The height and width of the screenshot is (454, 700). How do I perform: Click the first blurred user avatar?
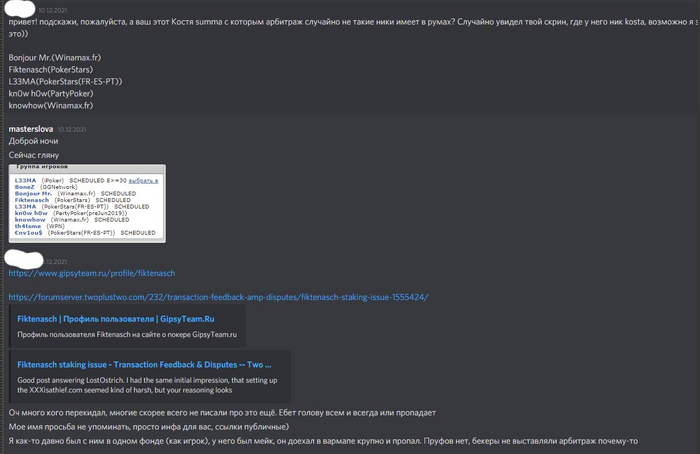[x=22, y=9]
